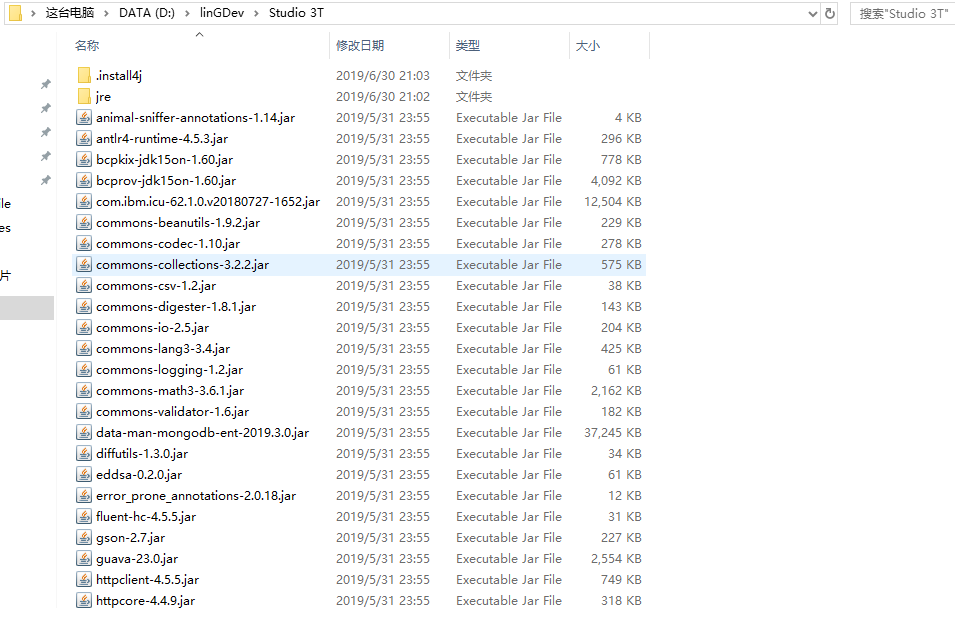Screen dimensions: 955x625
Task: Click the commons-beanutils-1.9.2.jar icon
Action: (x=84, y=222)
